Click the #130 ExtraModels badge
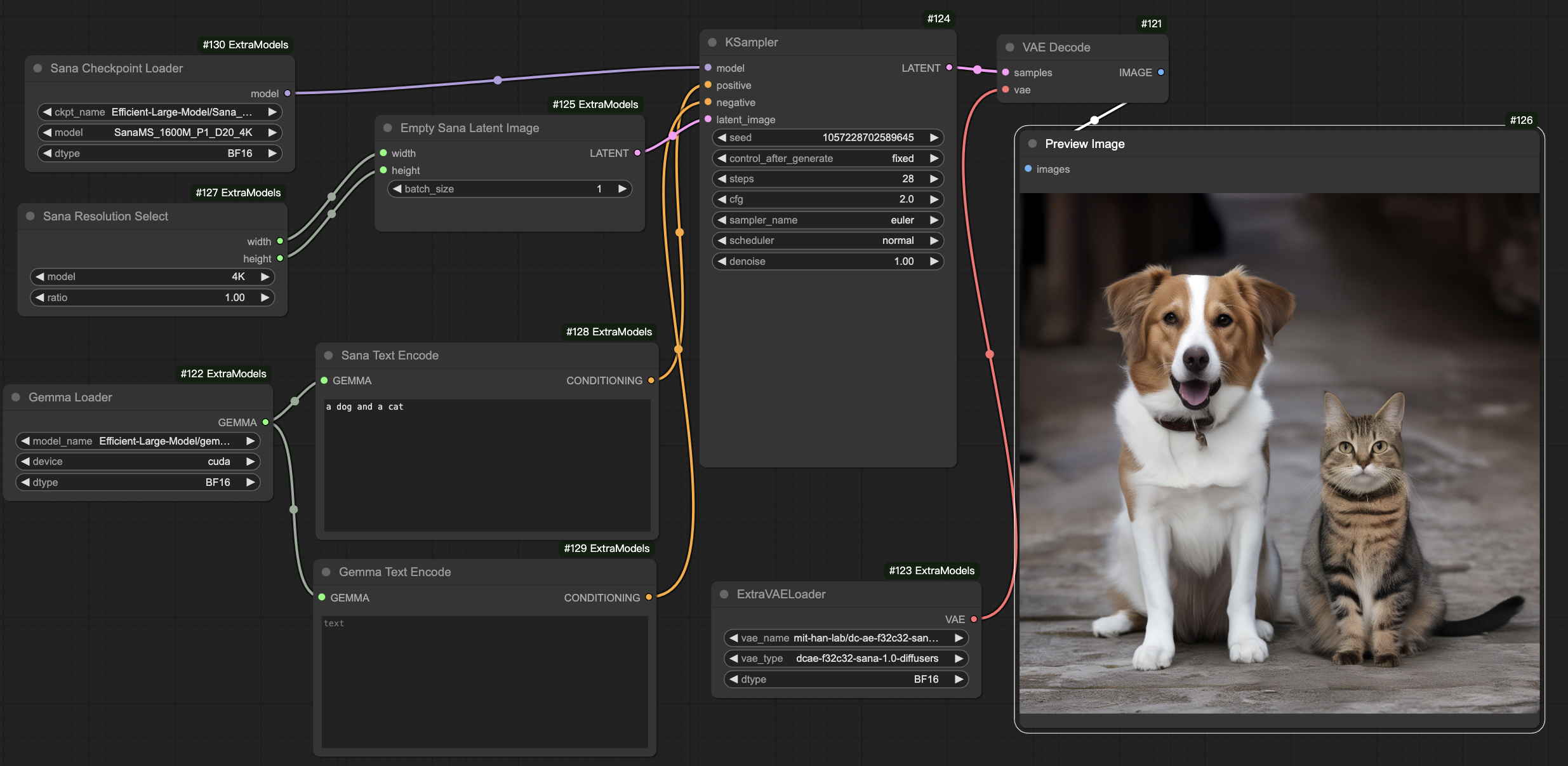This screenshot has width=1568, height=766. 245,44
